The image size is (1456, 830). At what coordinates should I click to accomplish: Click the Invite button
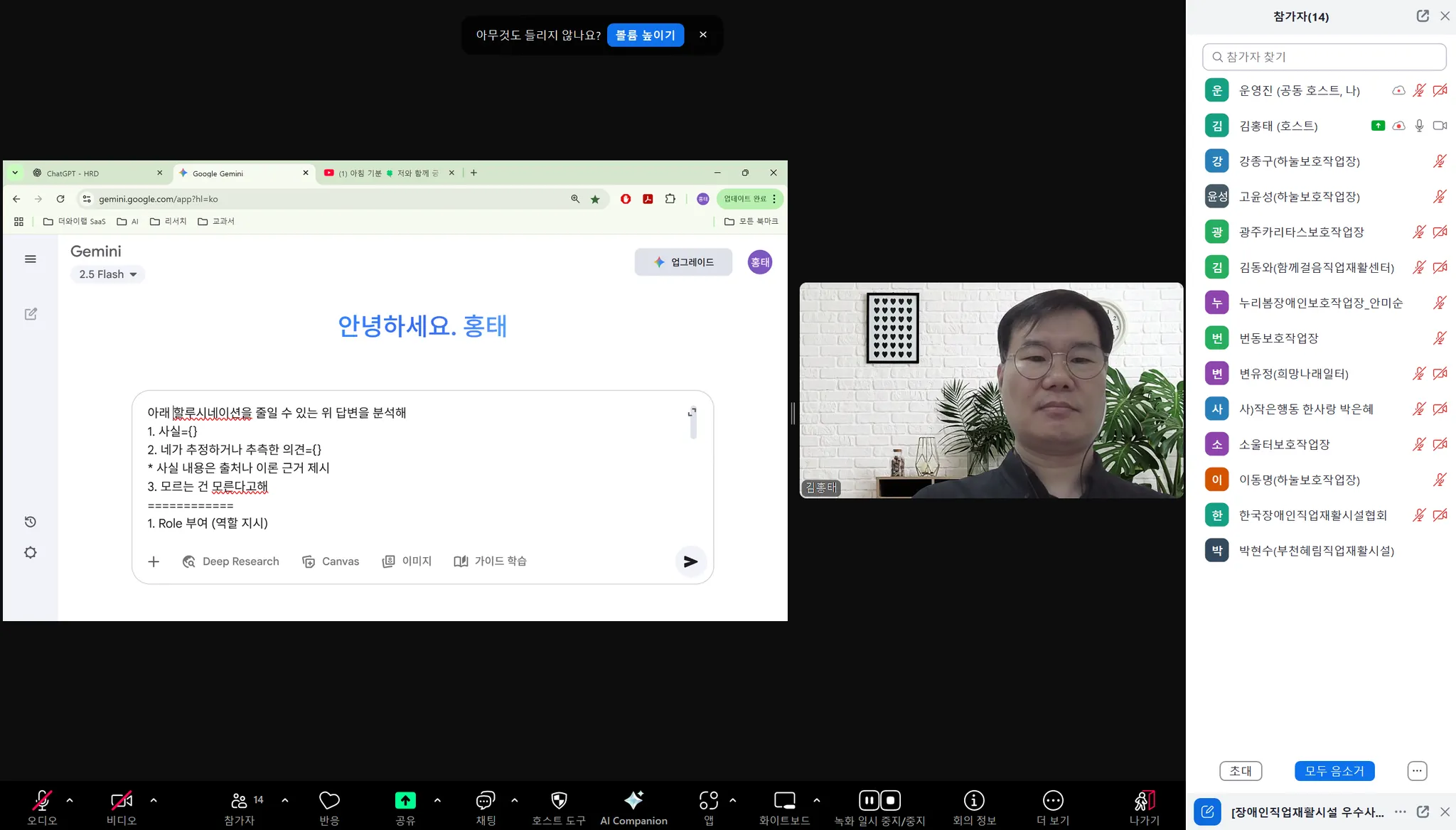(1241, 770)
